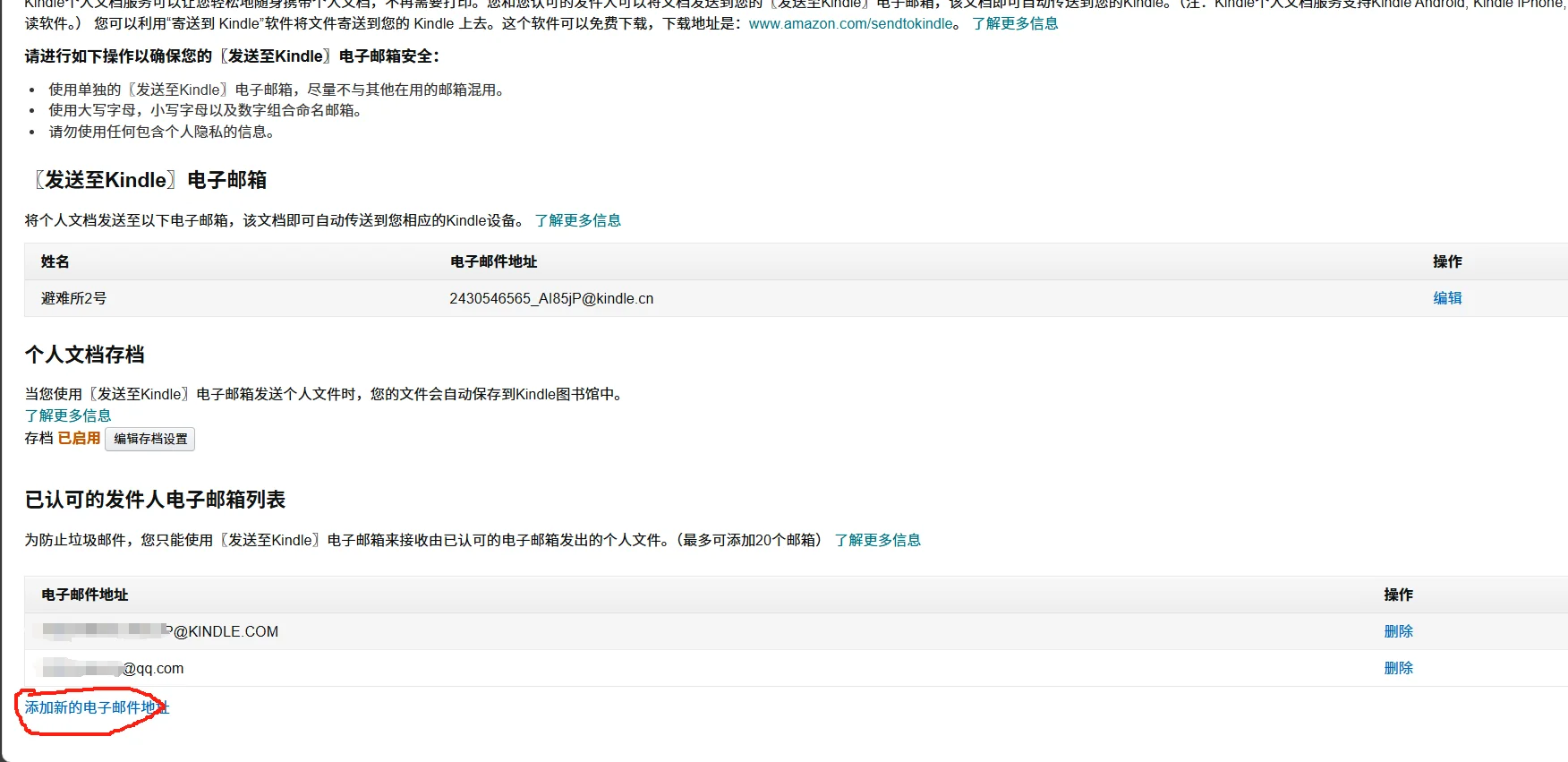
Task: Click the bold line 请进行如下操作以确保您的电子邮箱安全
Action: [233, 56]
